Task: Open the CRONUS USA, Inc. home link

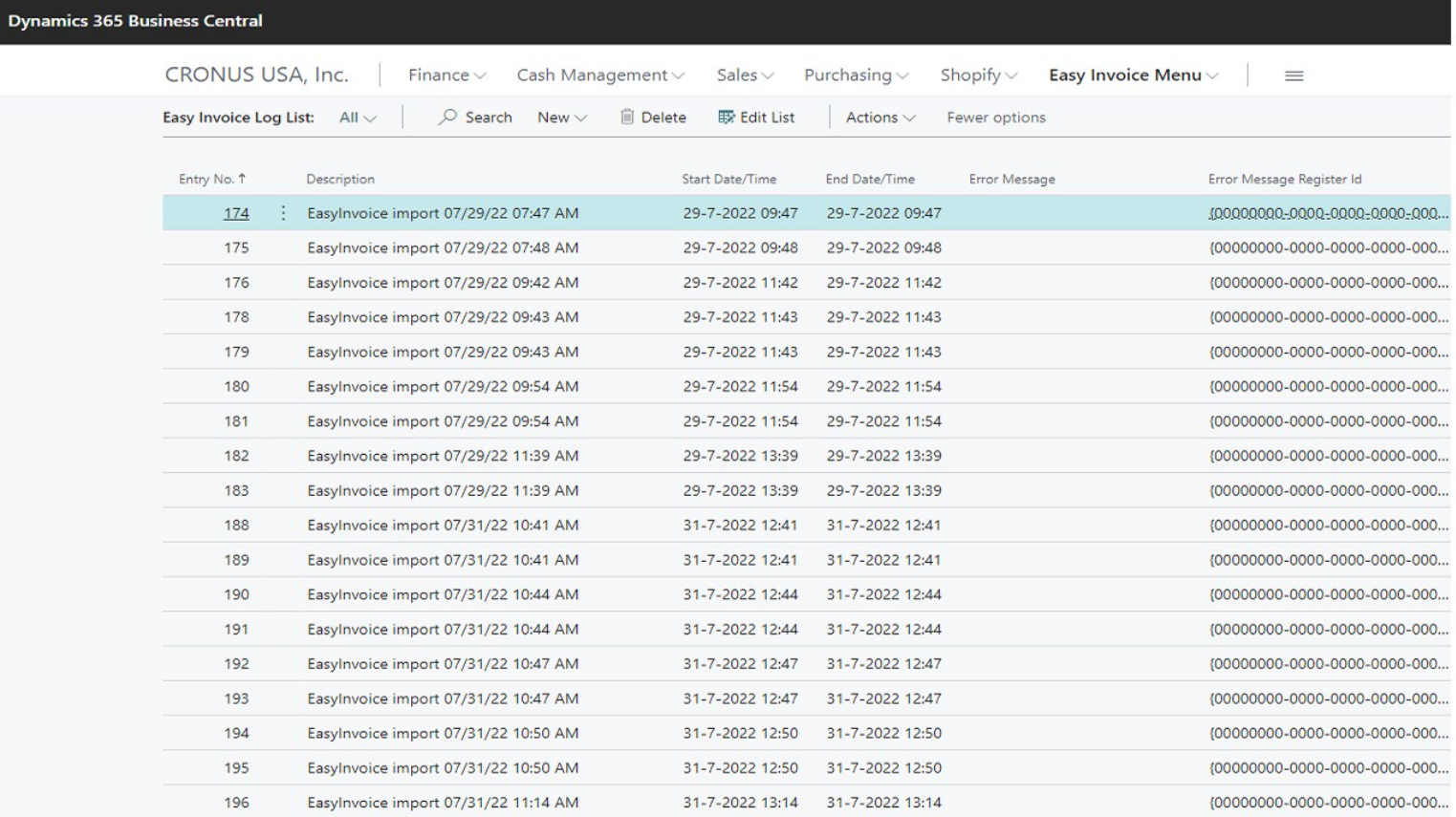Action: click(x=256, y=75)
